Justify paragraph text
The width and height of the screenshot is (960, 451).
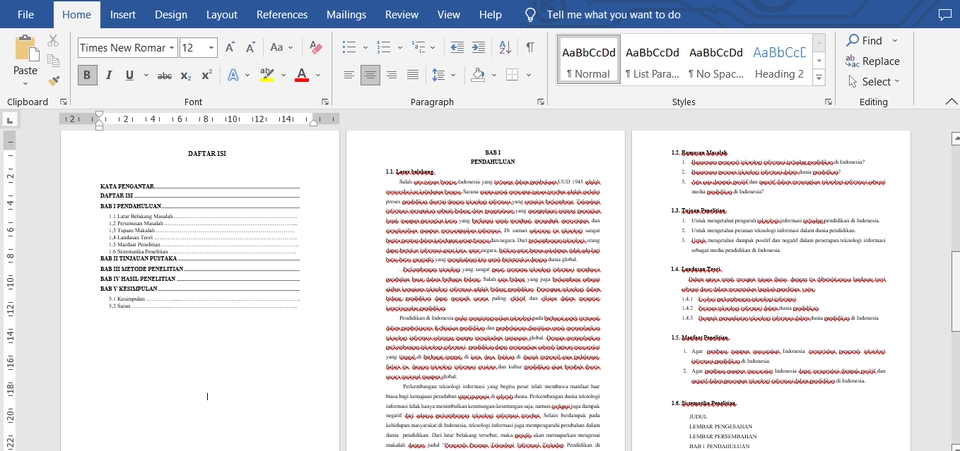click(413, 75)
